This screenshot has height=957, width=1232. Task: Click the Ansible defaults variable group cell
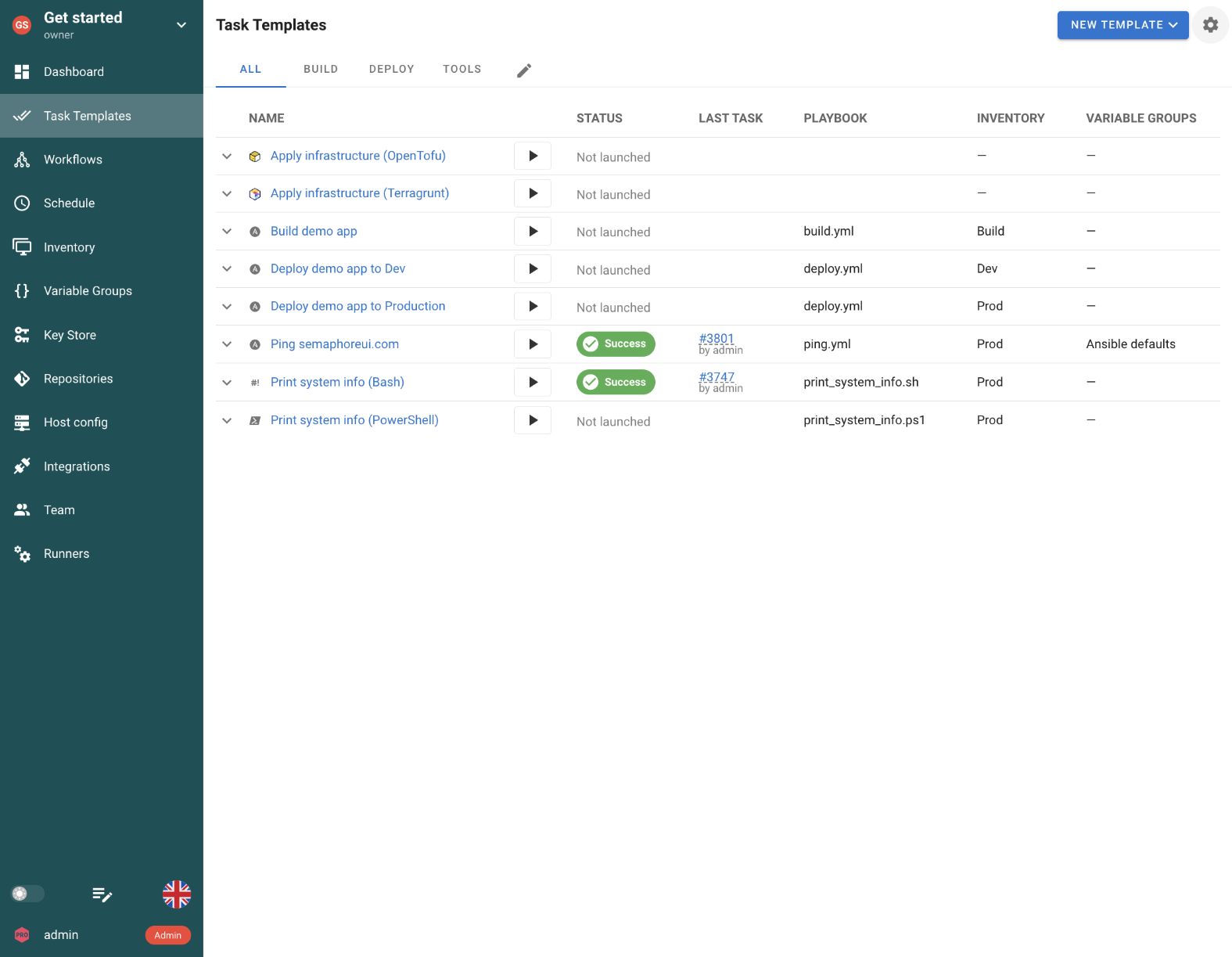coord(1130,344)
